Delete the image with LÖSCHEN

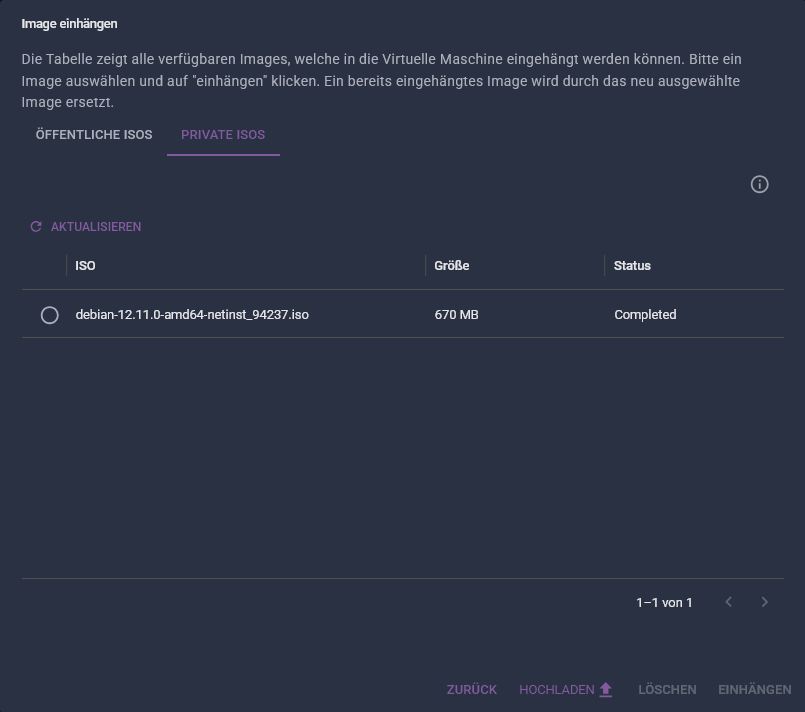[667, 689]
